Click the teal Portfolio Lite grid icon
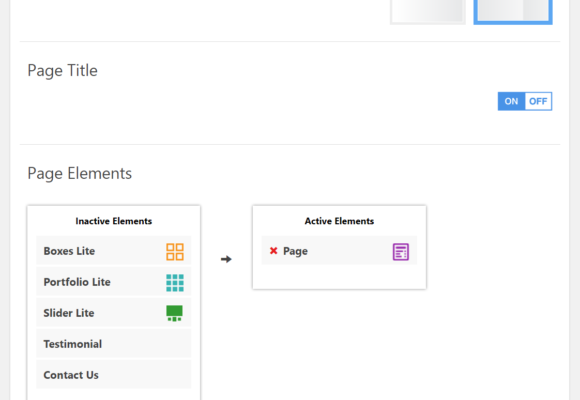Viewport: 580px width, 400px height. [175, 283]
